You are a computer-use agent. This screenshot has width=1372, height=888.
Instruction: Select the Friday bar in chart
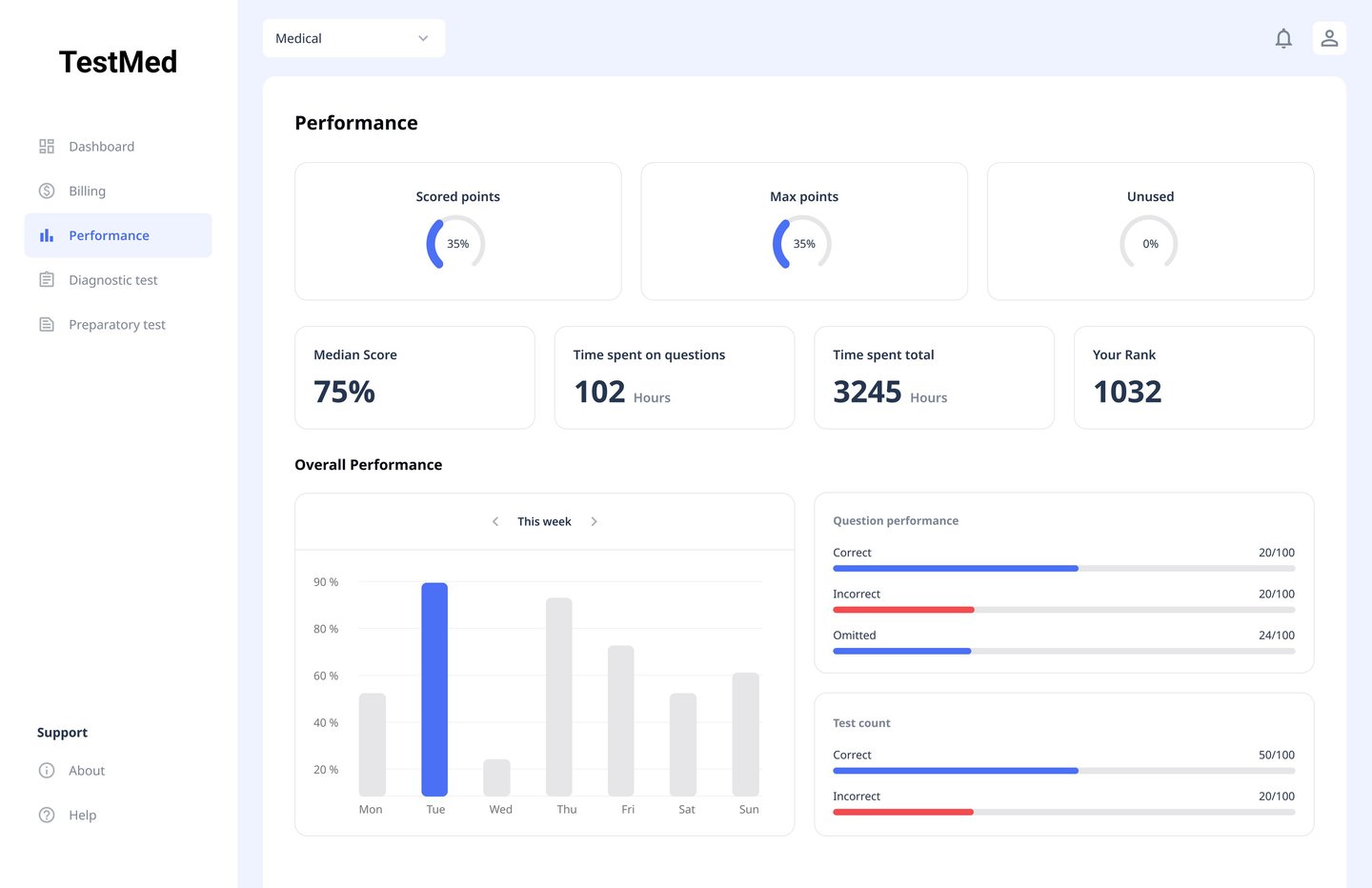621,720
